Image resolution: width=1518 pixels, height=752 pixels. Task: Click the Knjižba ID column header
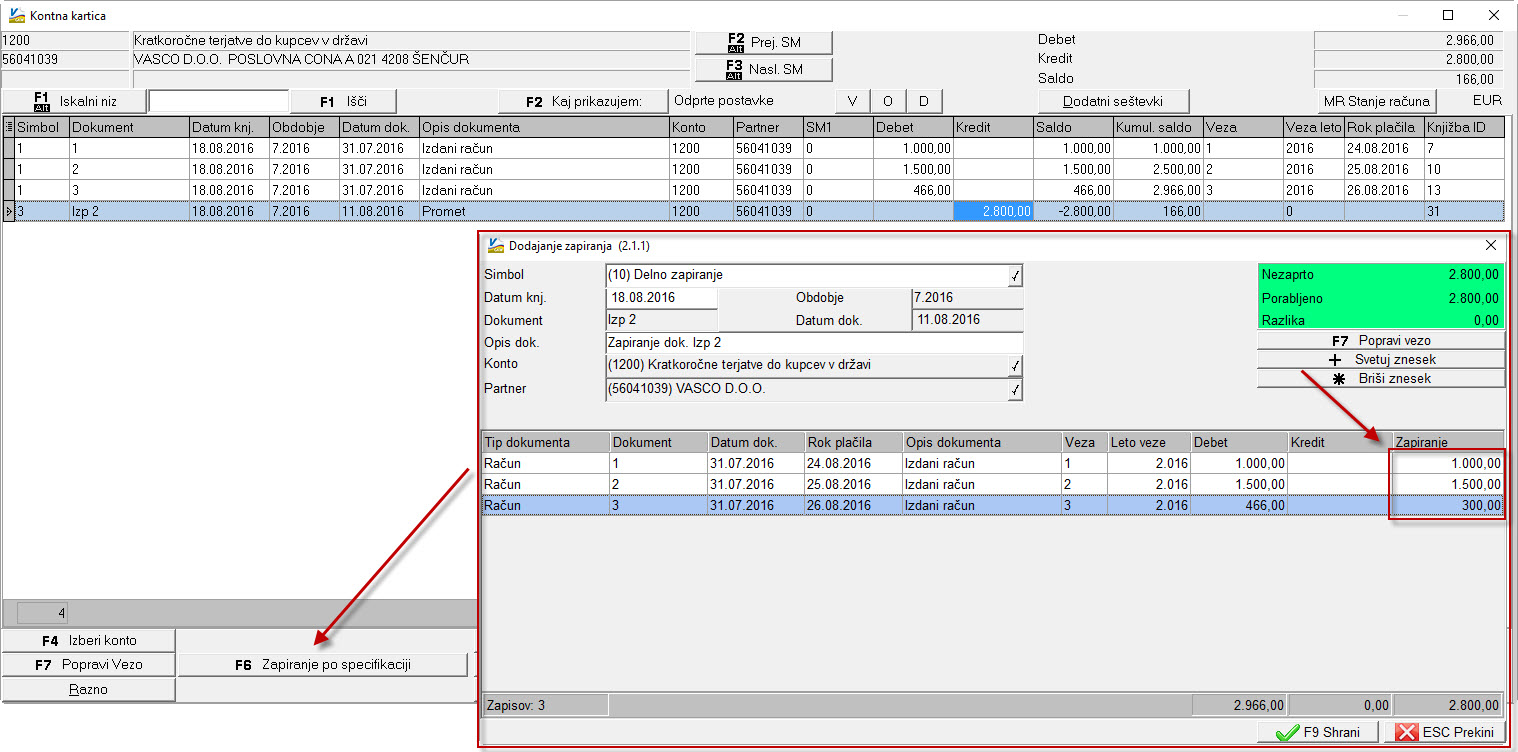click(1463, 127)
